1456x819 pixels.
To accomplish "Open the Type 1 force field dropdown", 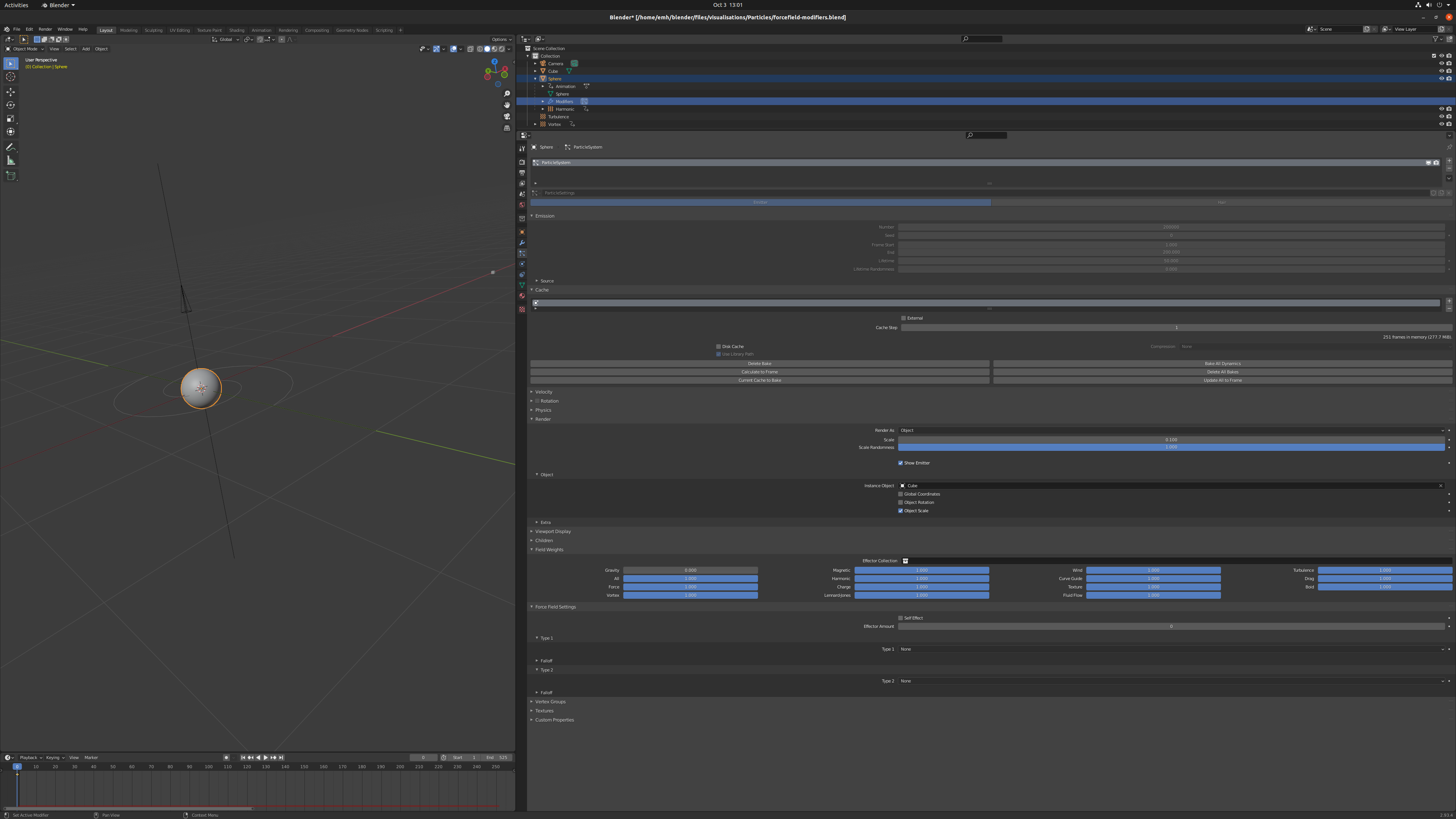I will (1171, 650).
